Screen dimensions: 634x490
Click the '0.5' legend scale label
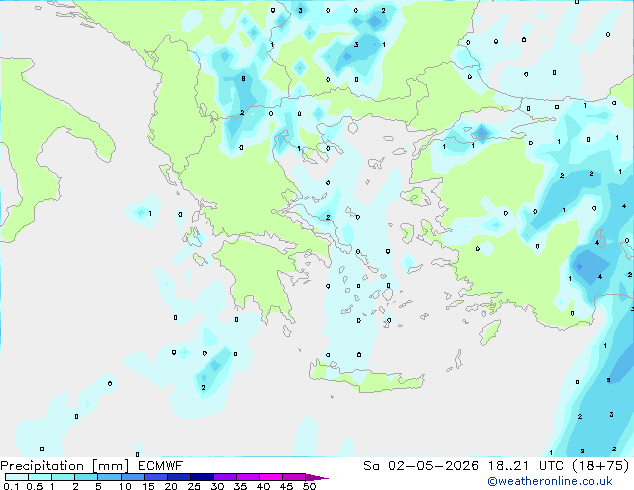tap(35, 486)
